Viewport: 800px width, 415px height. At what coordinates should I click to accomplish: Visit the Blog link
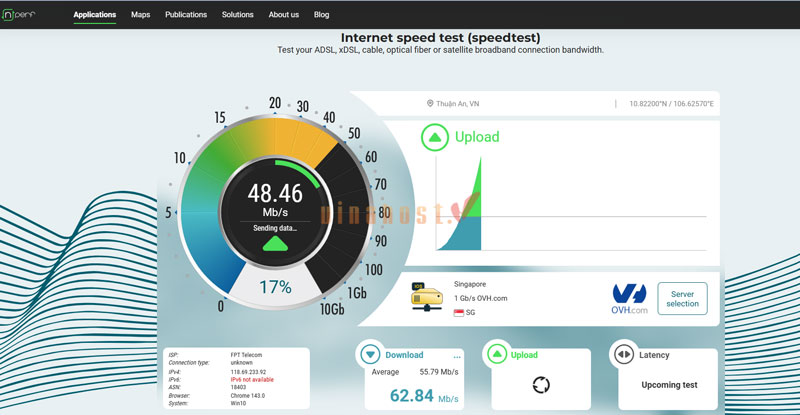coord(321,15)
